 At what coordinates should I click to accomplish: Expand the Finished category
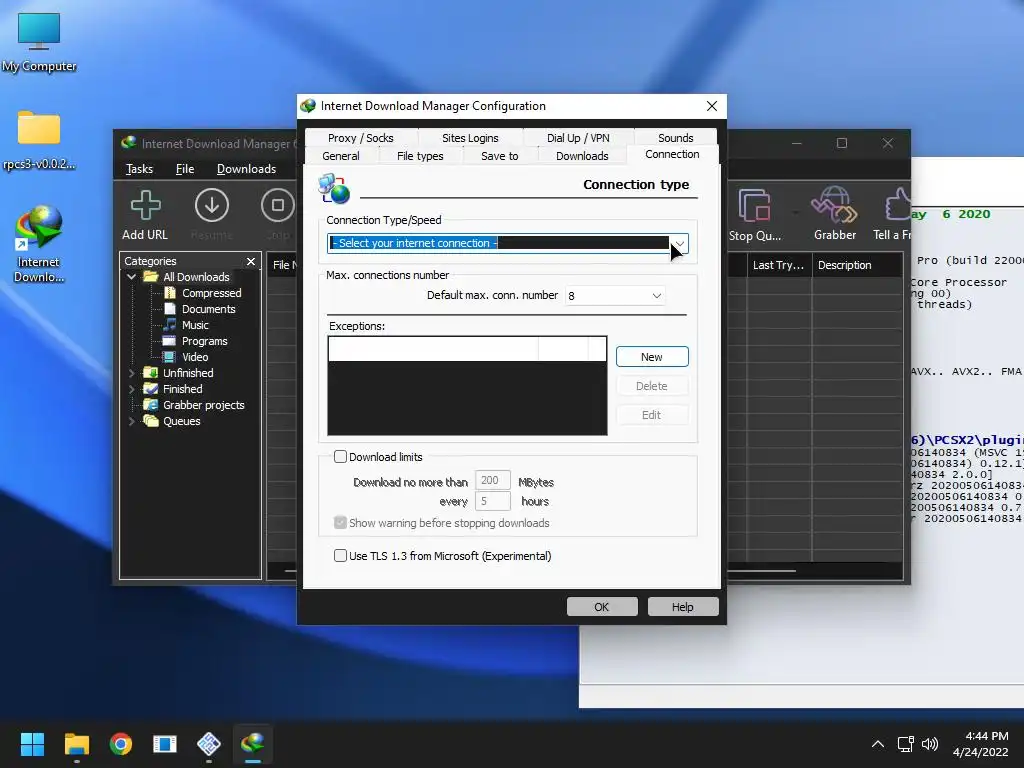tap(131, 389)
